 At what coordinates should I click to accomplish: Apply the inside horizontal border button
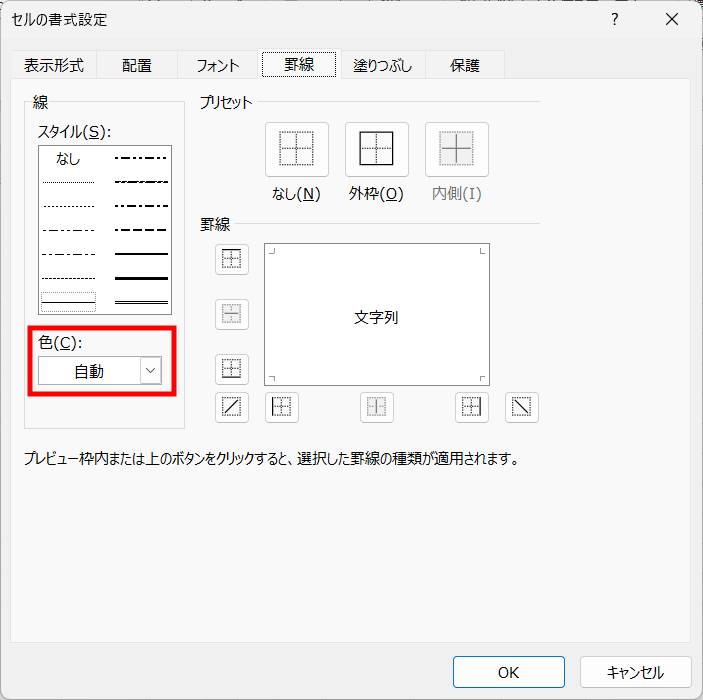tap(232, 314)
